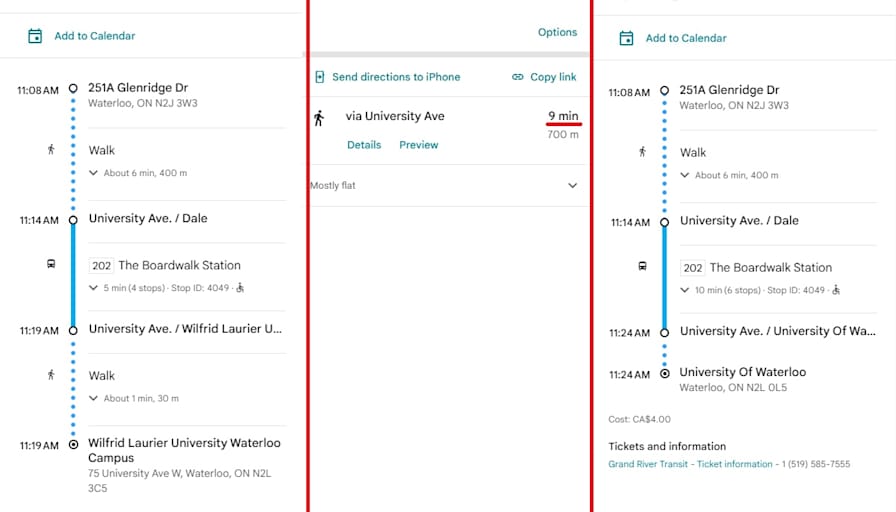896x512 pixels.
Task: Click Copy link text
Action: [x=553, y=77]
